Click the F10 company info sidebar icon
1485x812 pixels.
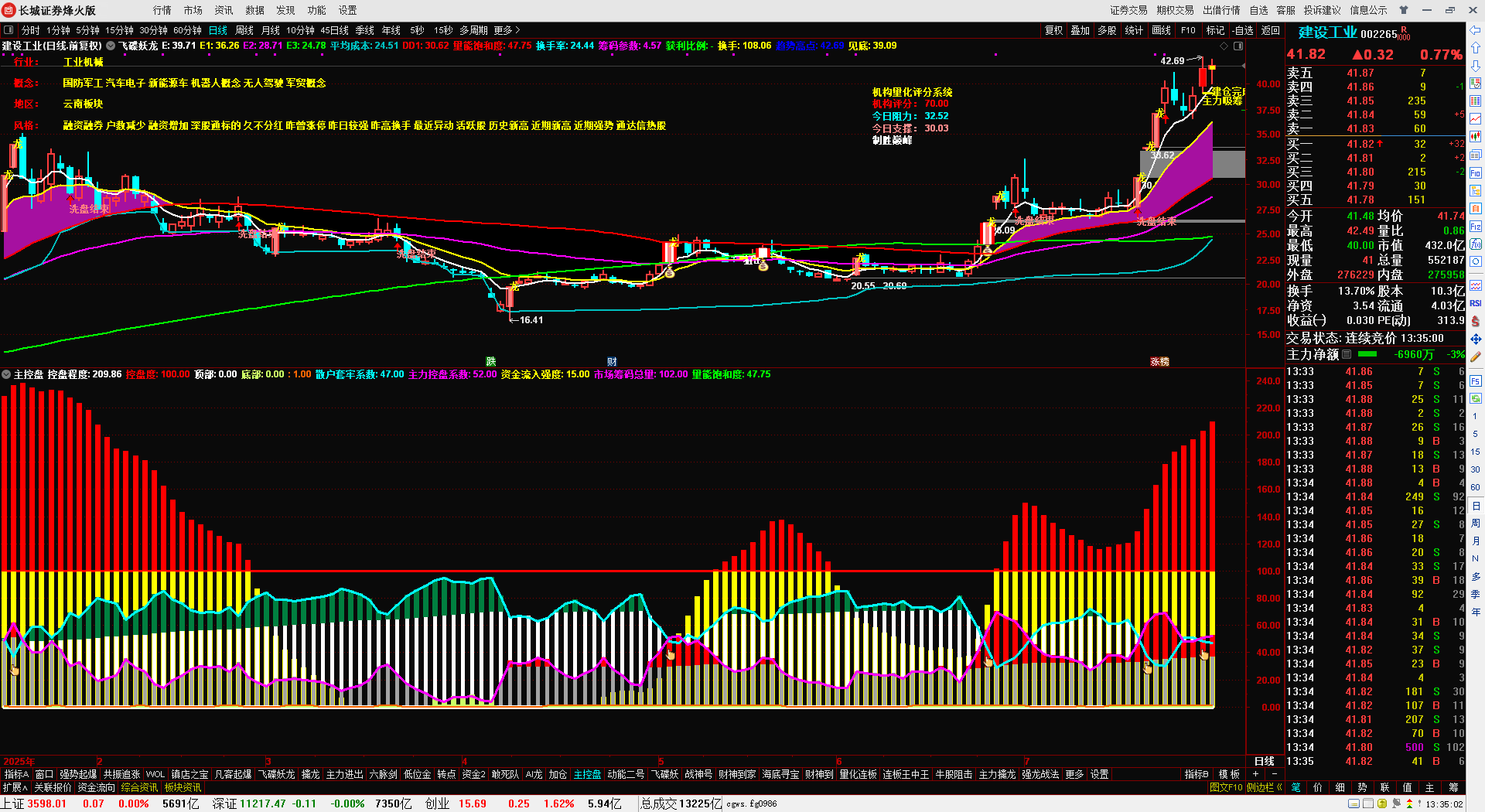[x=1476, y=172]
